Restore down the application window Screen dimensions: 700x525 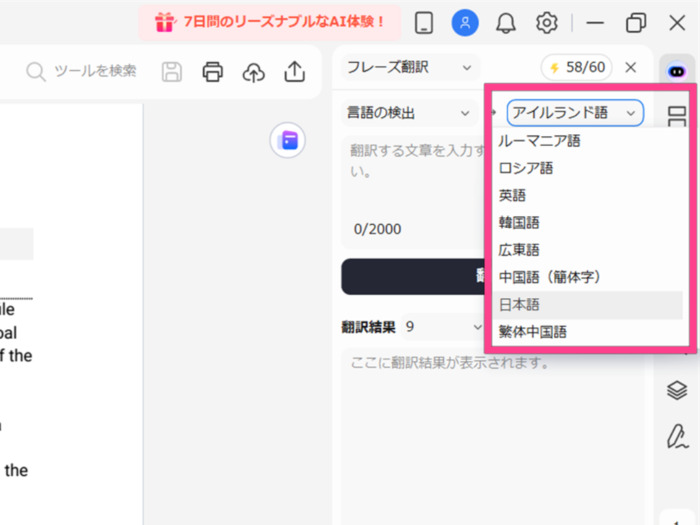(x=636, y=22)
